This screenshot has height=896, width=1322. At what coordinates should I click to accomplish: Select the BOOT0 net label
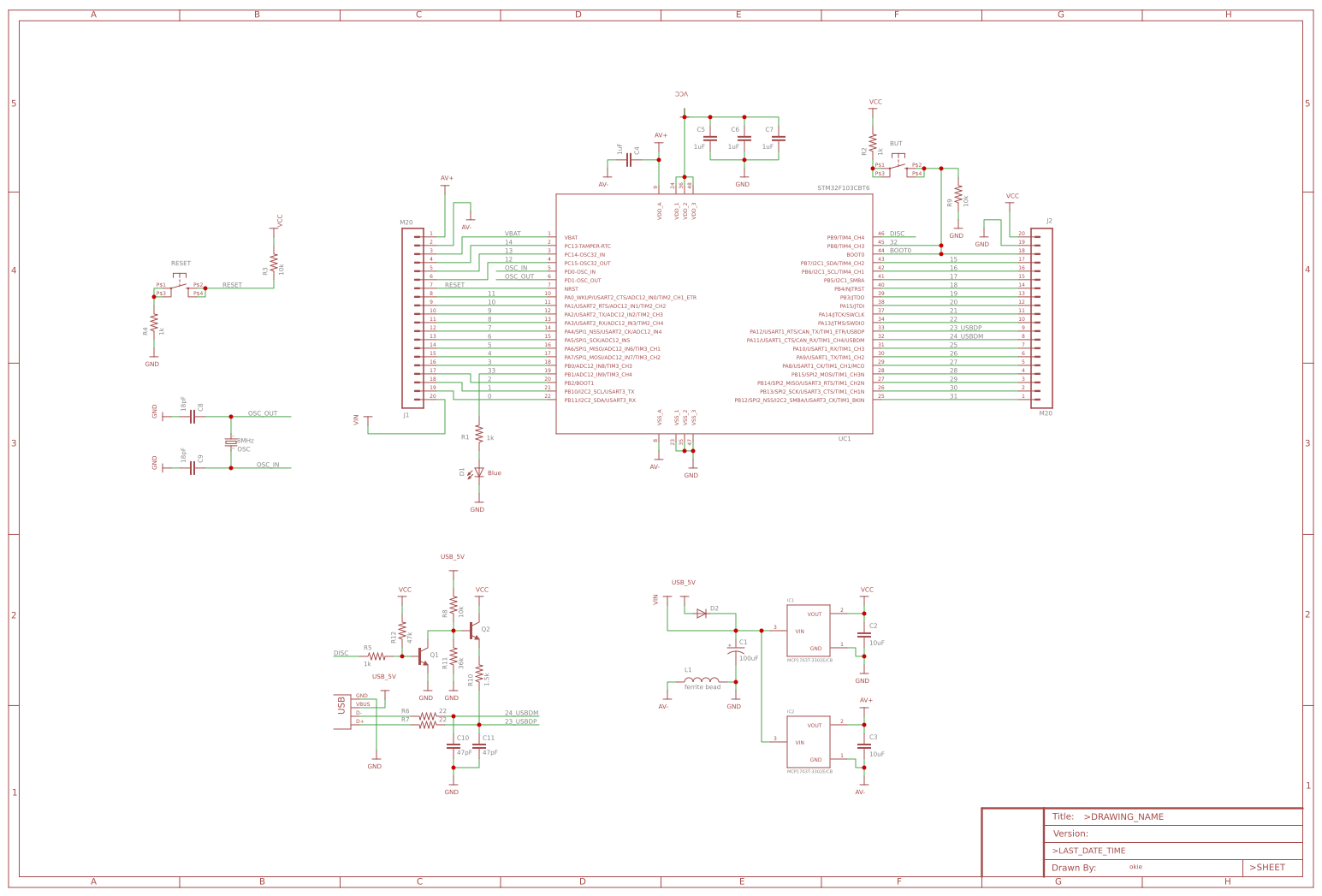tap(902, 251)
